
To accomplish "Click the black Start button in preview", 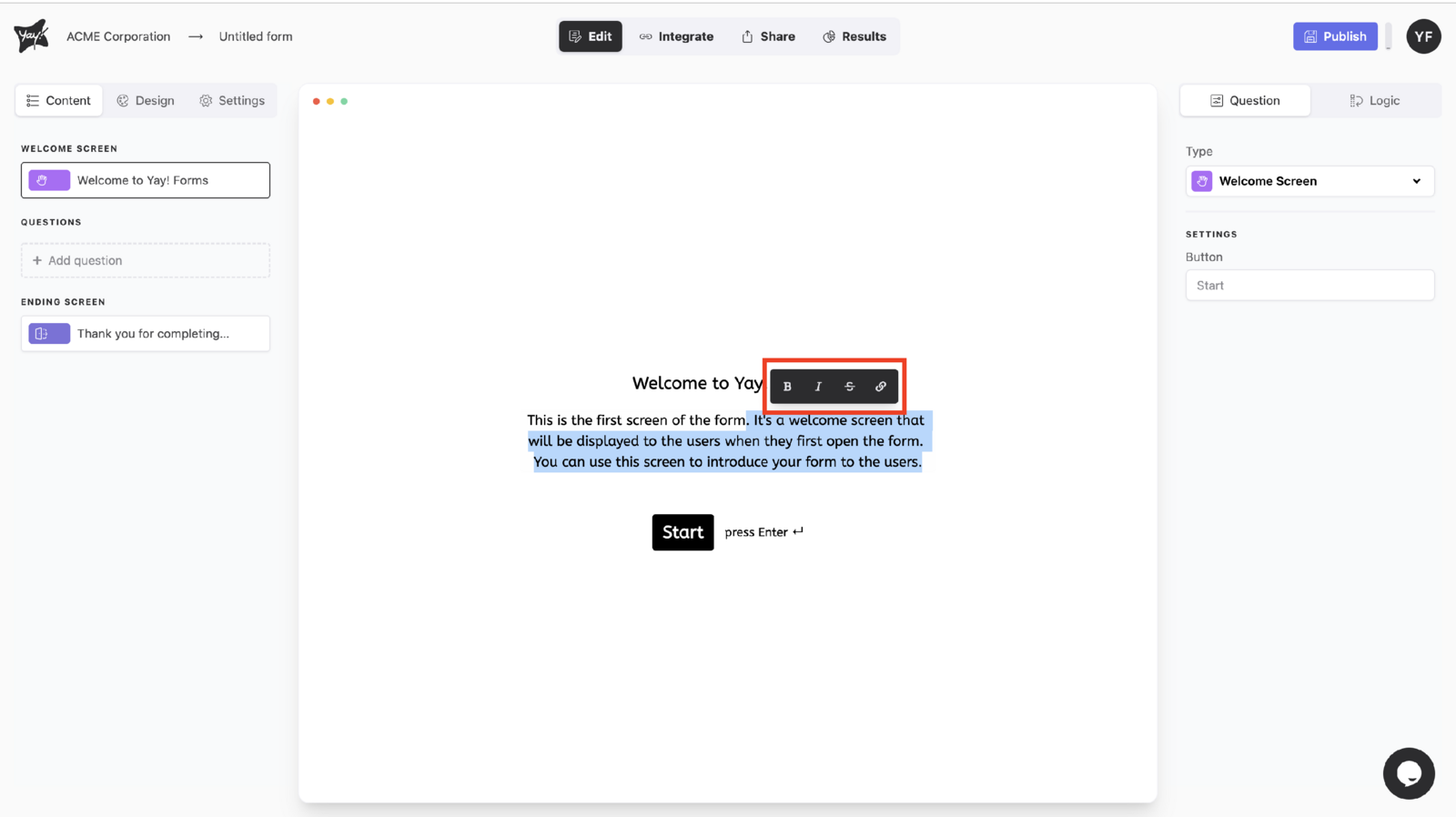I will coord(682,532).
